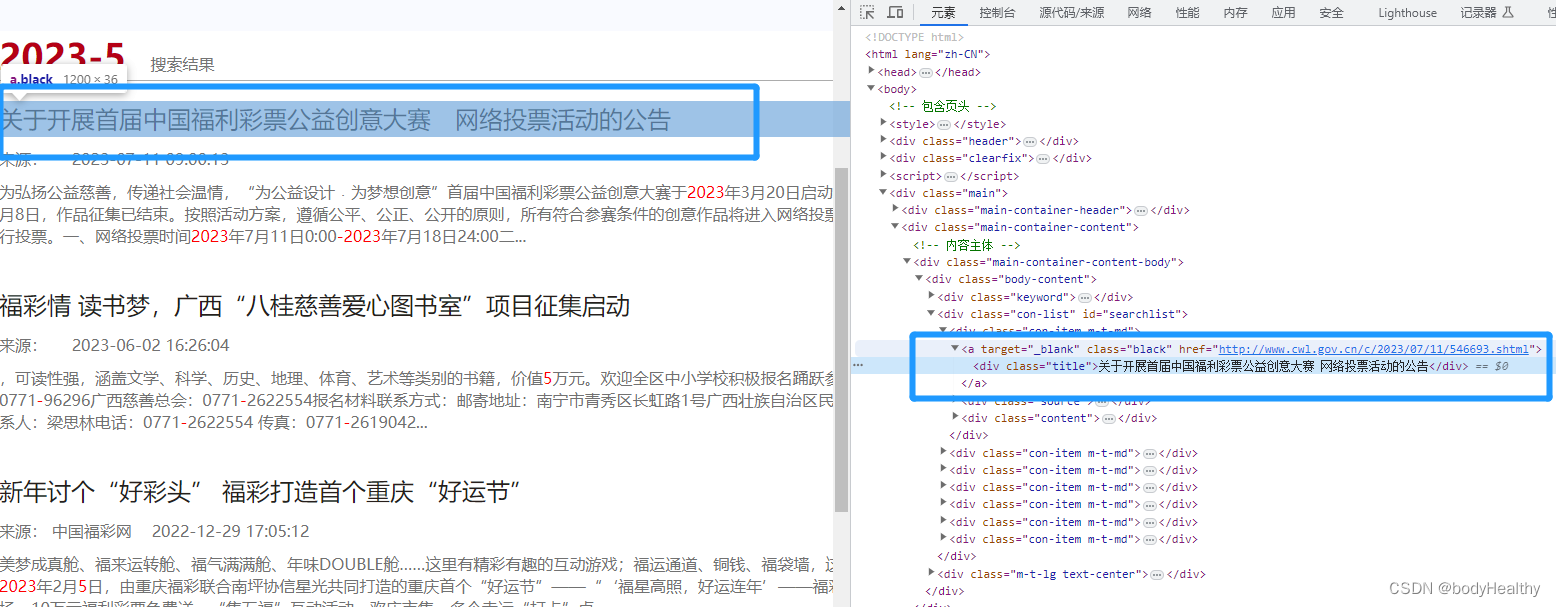This screenshot has width=1556, height=607.
Task: Toggle the device toolbar icon
Action: pyautogui.click(x=895, y=12)
